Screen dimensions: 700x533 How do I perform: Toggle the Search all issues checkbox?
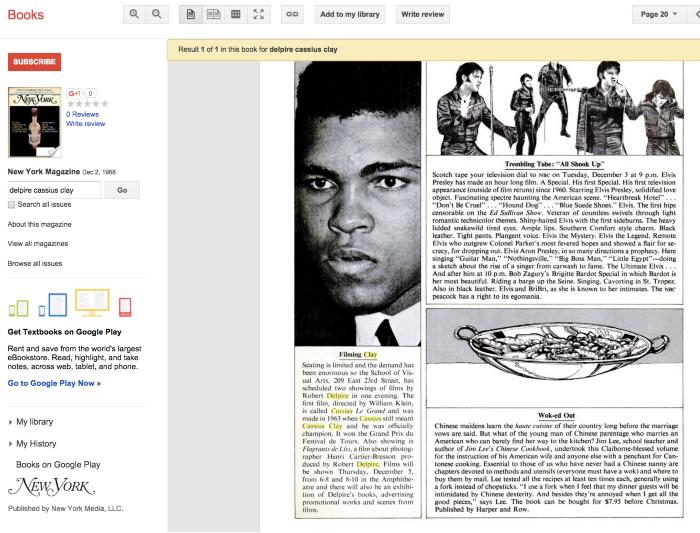[12, 204]
